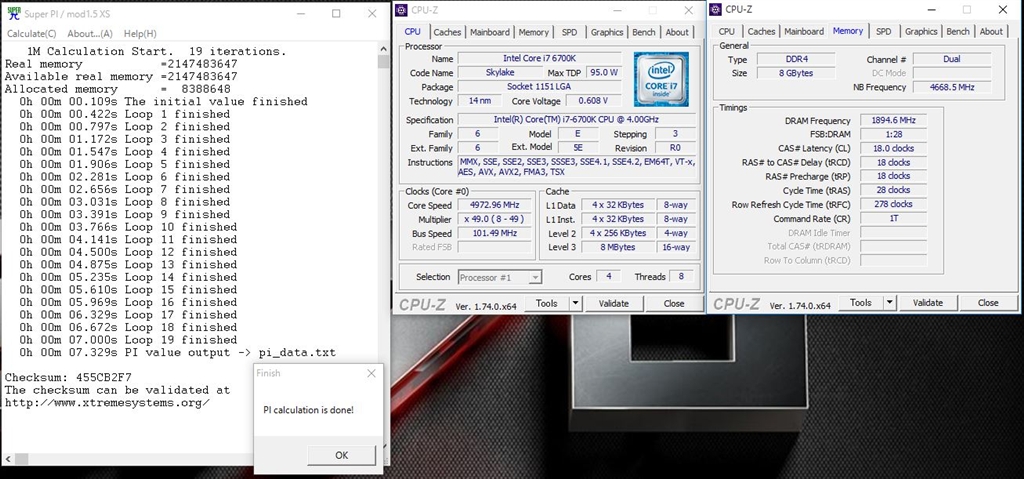Image resolution: width=1024 pixels, height=479 pixels.
Task: Click the processor Name field Intel Core i7 6700K
Action: click(x=539, y=59)
